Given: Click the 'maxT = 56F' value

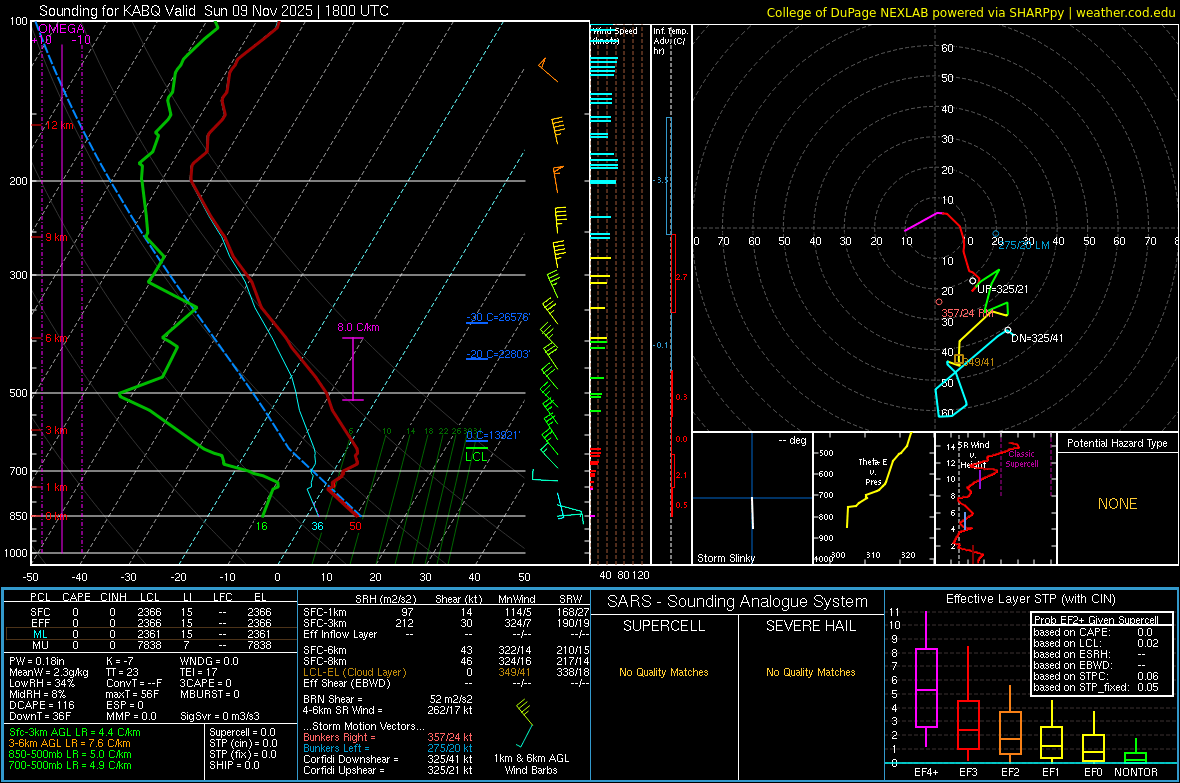Looking at the screenshot, I should [x=132, y=694].
